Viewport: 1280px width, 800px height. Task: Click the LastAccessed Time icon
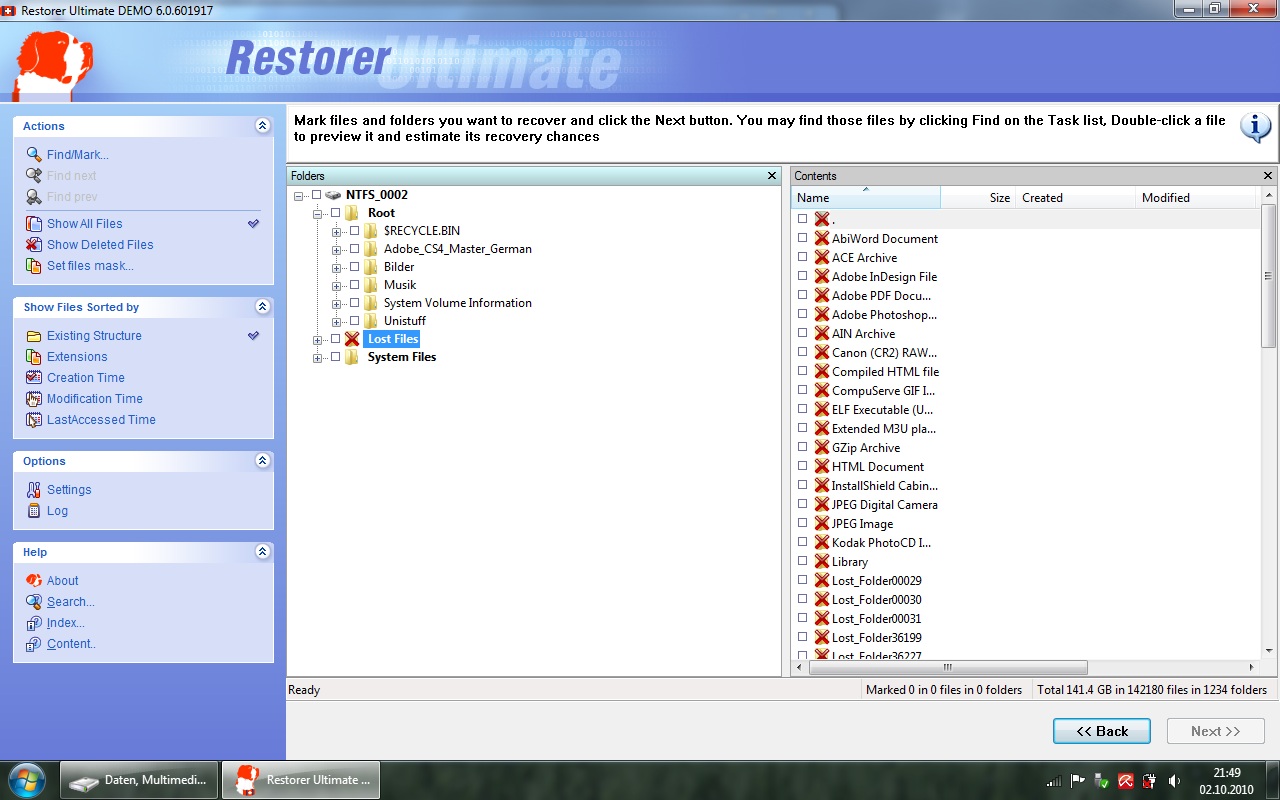coord(34,420)
